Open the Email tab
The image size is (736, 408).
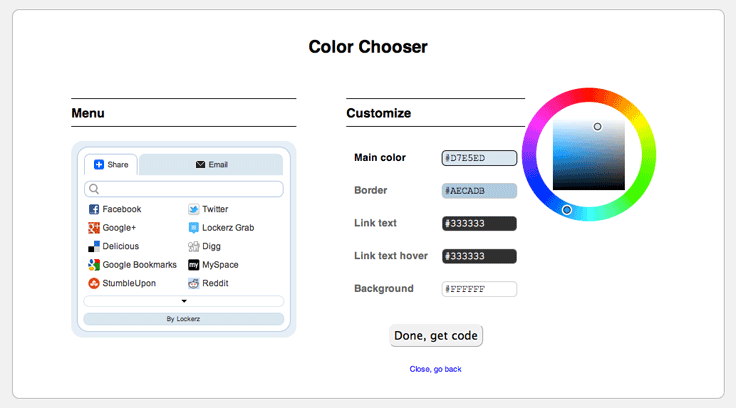coord(211,165)
